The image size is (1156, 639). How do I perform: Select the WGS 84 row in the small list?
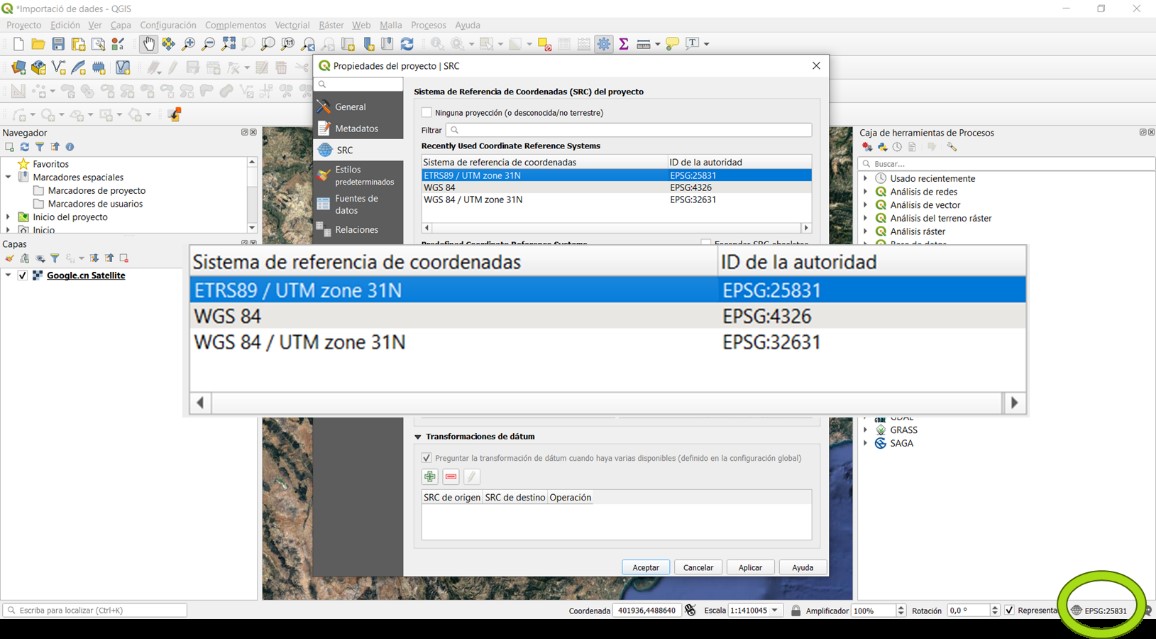616,188
